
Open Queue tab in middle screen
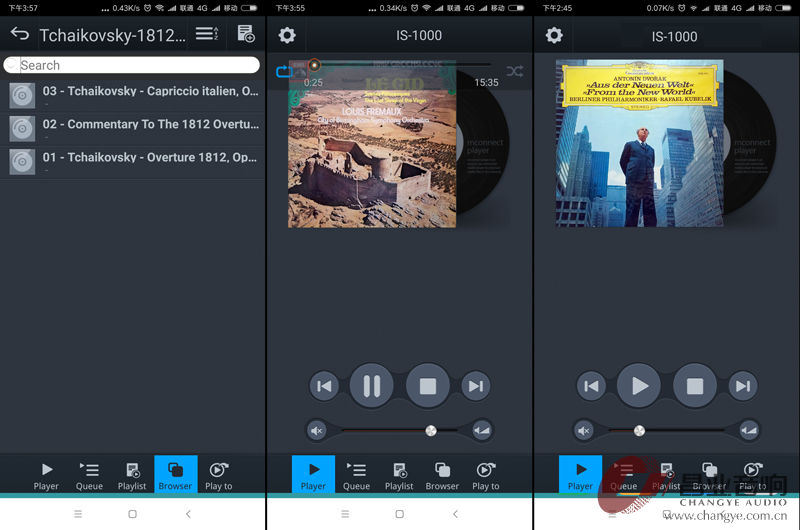(x=356, y=475)
